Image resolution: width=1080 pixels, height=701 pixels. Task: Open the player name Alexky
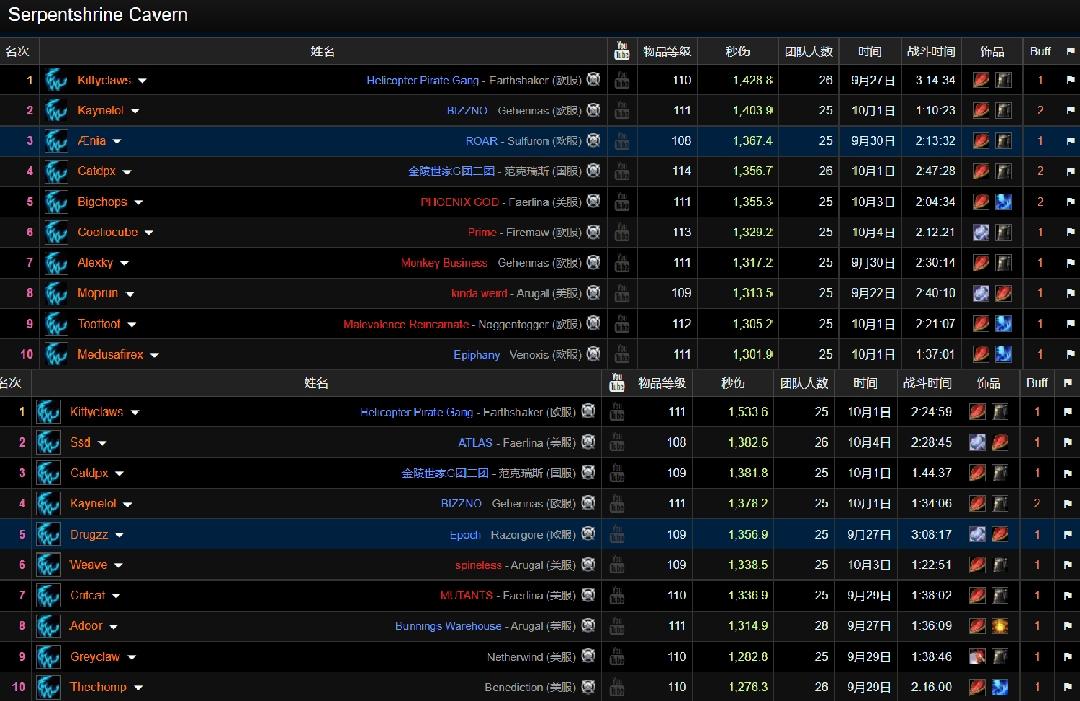click(95, 263)
